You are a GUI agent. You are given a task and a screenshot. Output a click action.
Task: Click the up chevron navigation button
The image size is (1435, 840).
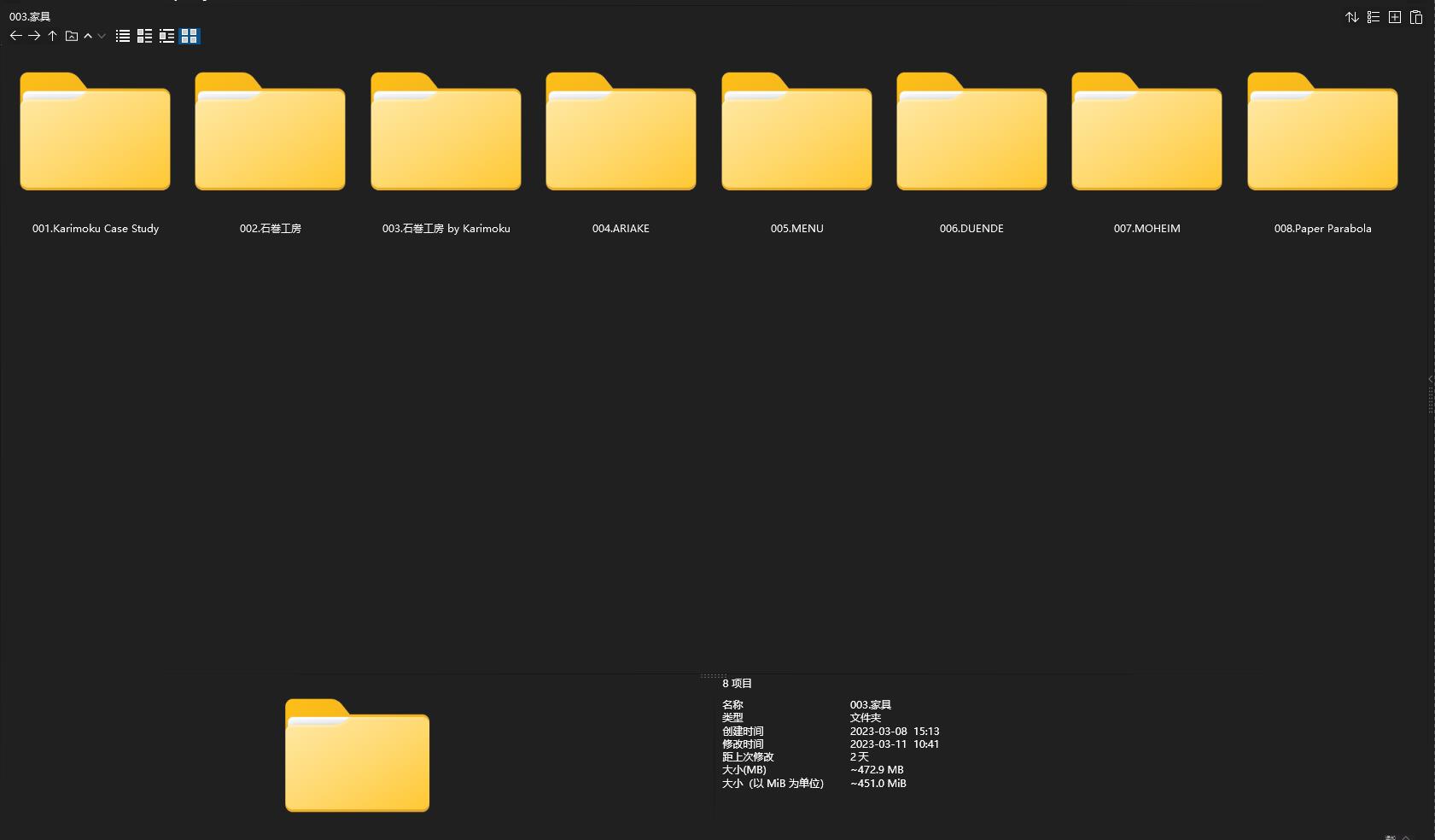coord(88,36)
